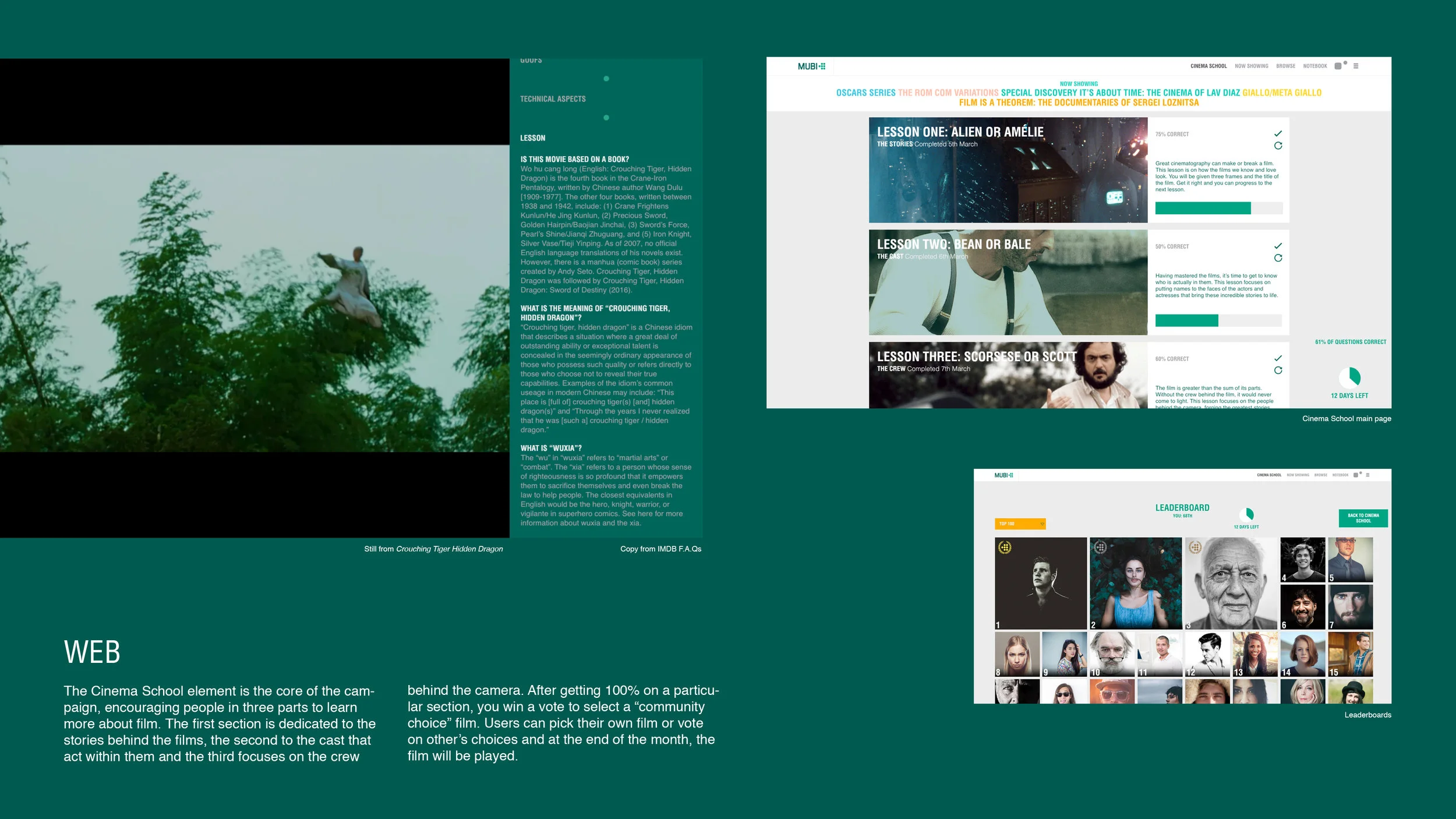Click 'You: 68th' rank text
The width and height of the screenshot is (1456, 819).
1182,516
